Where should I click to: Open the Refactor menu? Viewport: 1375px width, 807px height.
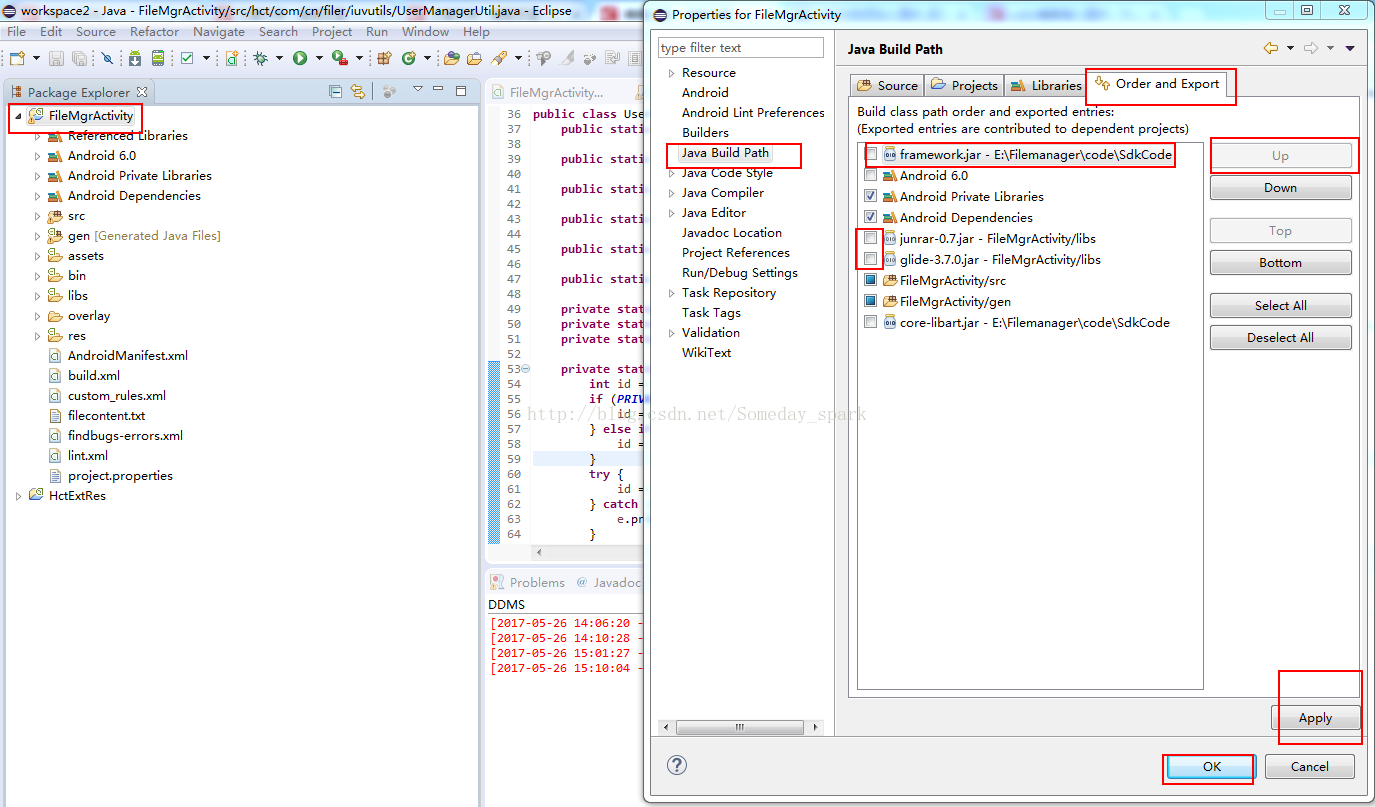tap(154, 32)
